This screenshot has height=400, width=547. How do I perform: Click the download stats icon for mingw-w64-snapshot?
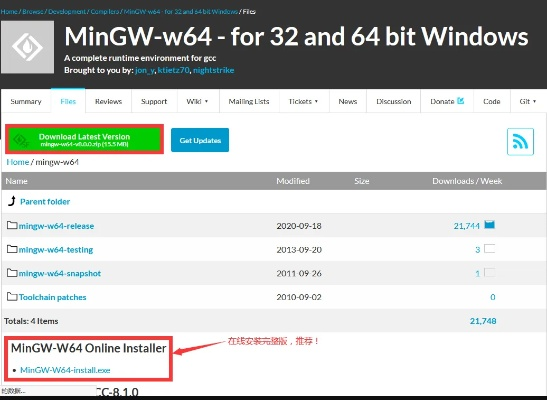coord(489,272)
